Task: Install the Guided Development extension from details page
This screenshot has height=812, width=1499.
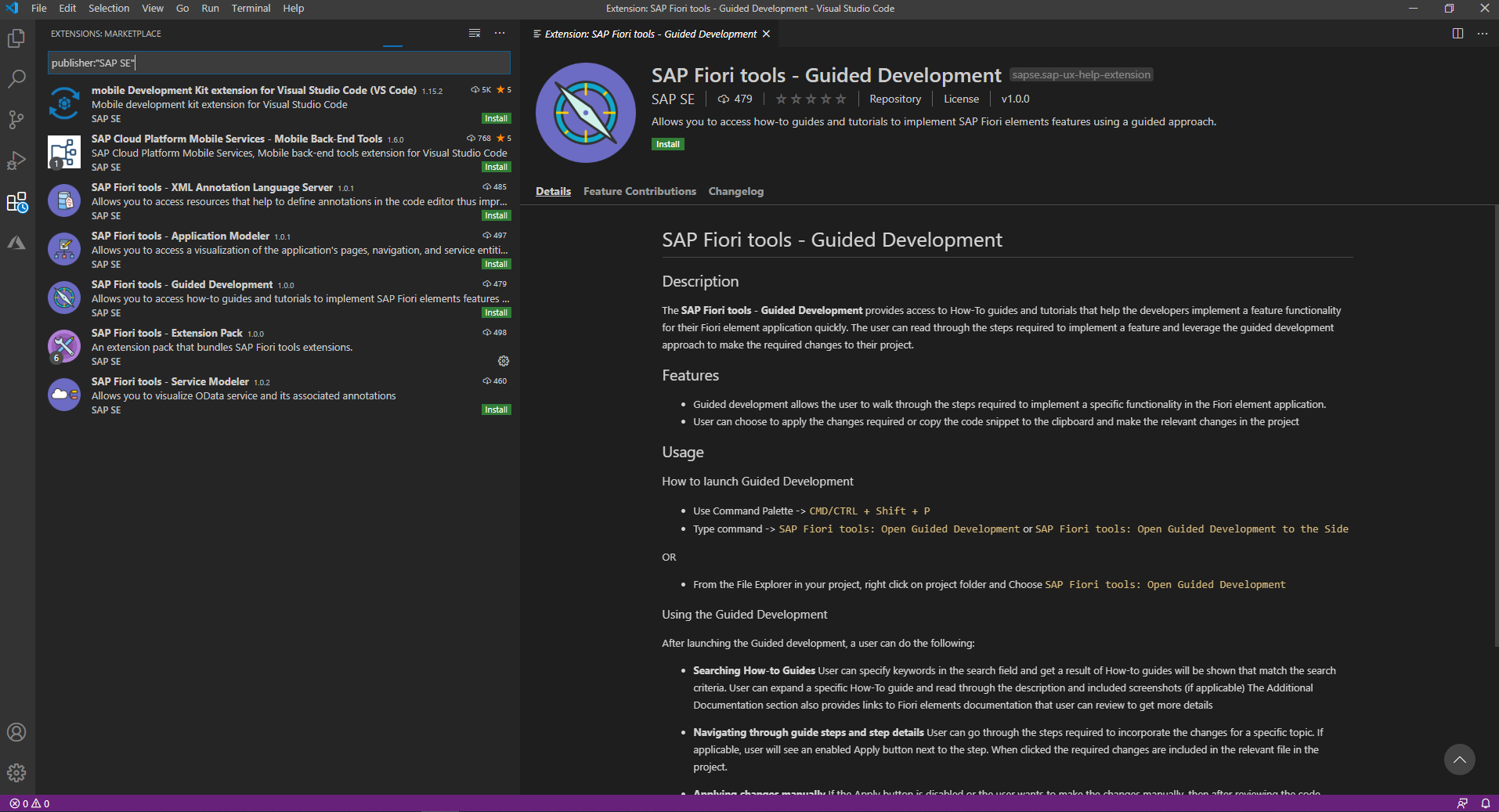Action: coord(667,144)
